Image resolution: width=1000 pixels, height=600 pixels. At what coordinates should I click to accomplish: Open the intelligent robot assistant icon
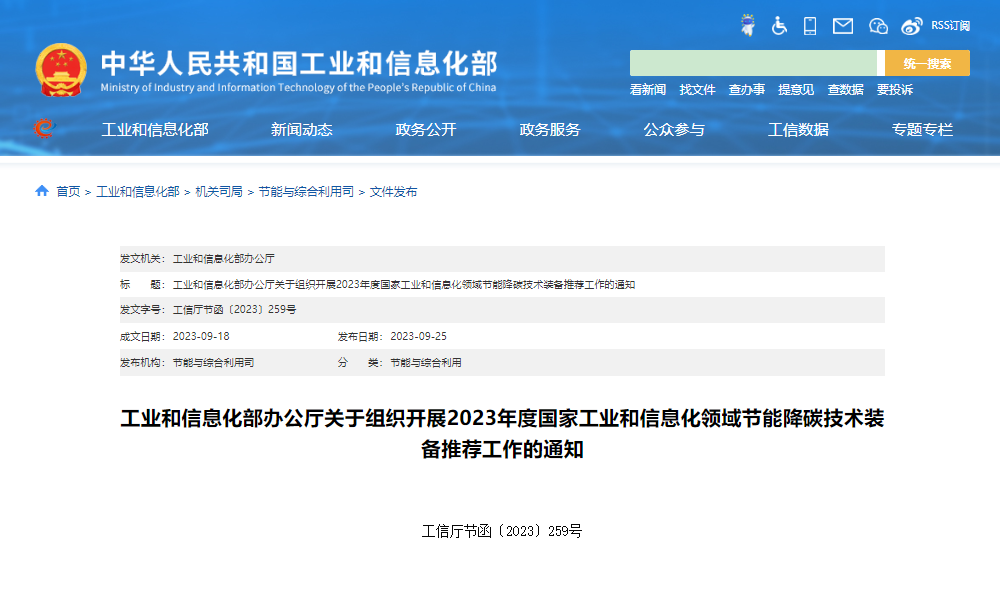pos(747,26)
